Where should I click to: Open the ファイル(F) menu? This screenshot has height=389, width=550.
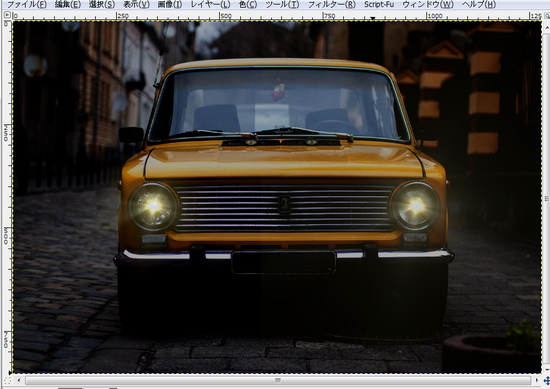[x=27, y=5]
